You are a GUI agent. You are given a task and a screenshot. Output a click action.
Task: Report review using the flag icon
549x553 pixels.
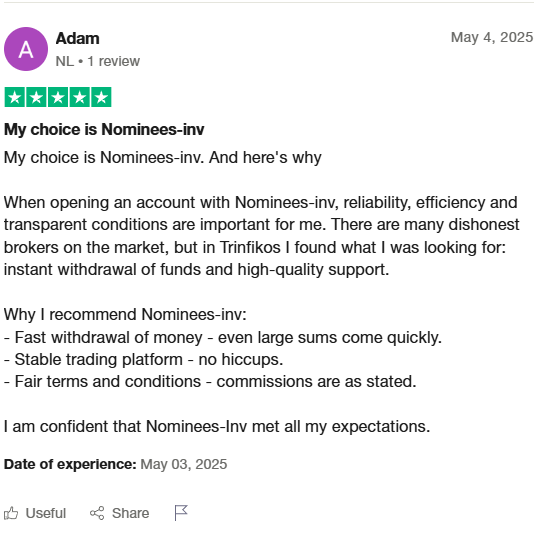[x=181, y=513]
